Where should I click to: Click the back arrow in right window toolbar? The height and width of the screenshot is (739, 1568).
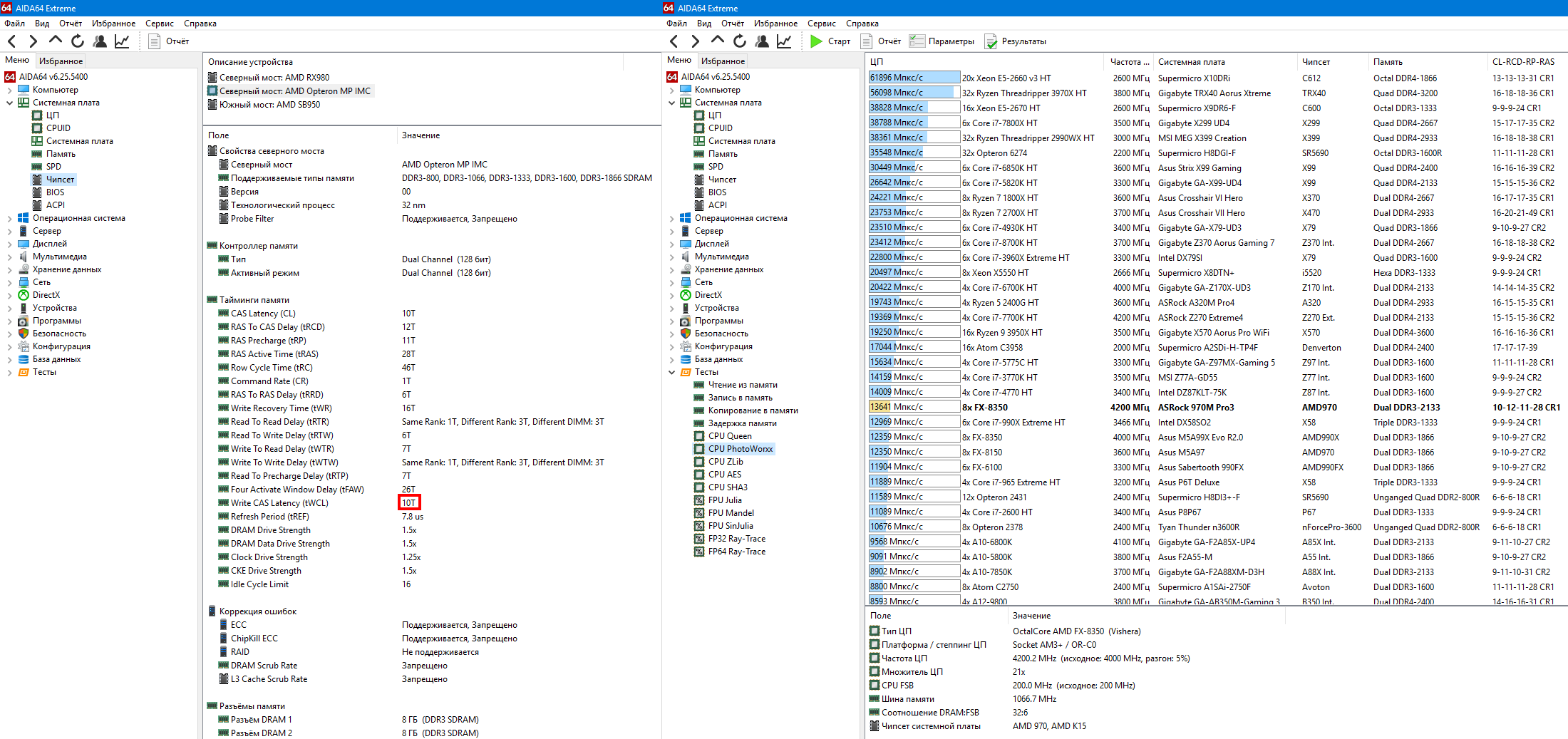[674, 41]
